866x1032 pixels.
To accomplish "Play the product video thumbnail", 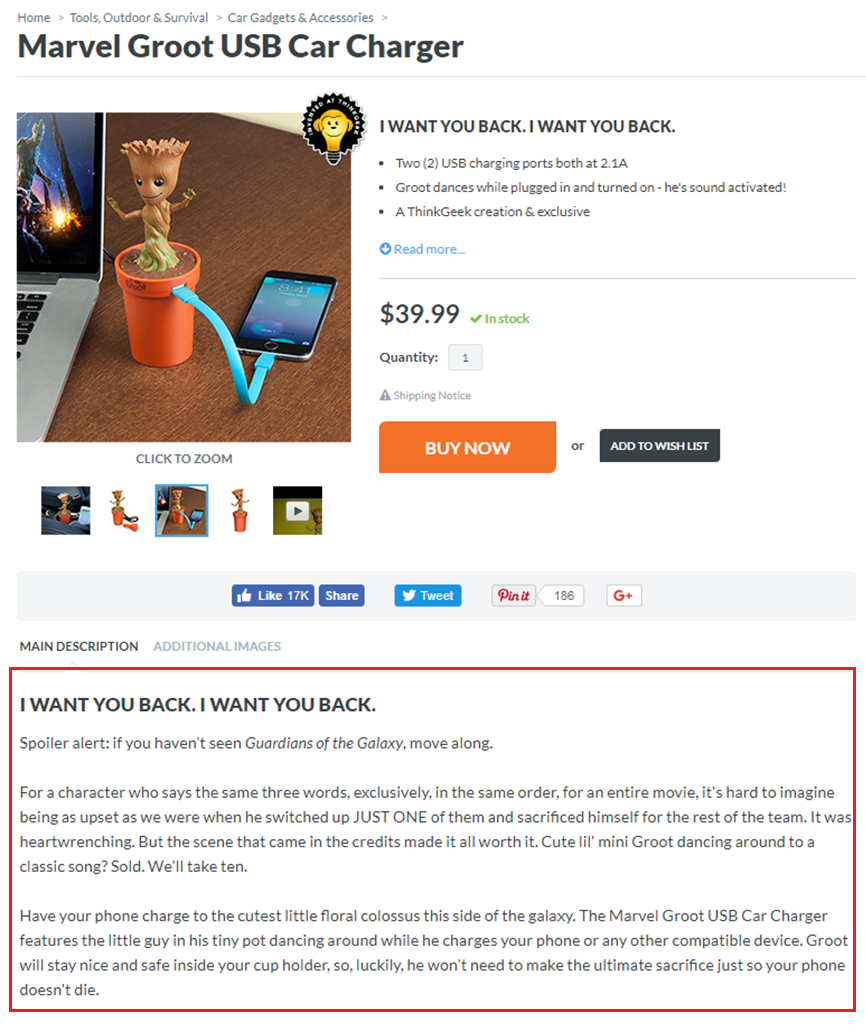I will click(297, 511).
